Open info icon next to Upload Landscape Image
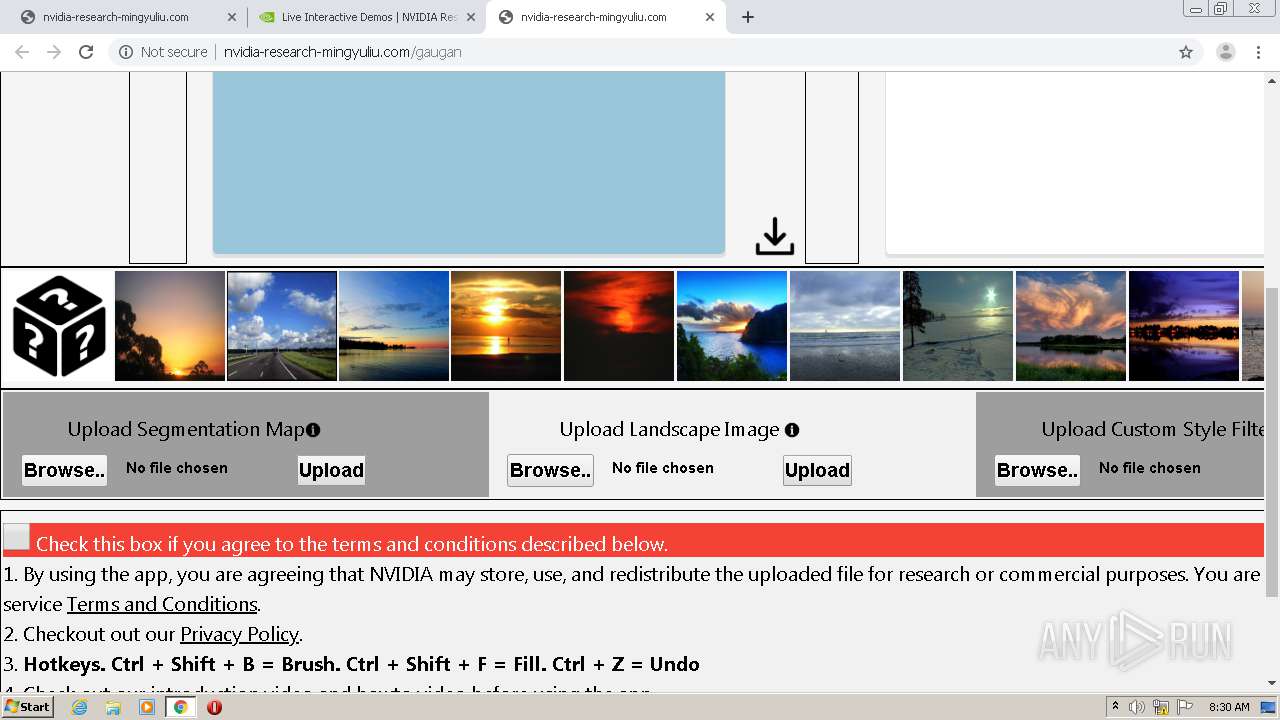The height and width of the screenshot is (720, 1280). click(792, 430)
